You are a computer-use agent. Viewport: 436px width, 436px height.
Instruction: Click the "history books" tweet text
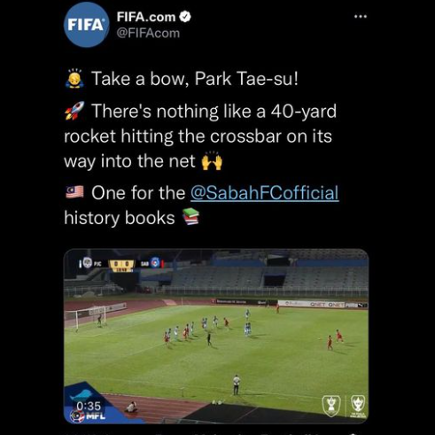(x=119, y=218)
